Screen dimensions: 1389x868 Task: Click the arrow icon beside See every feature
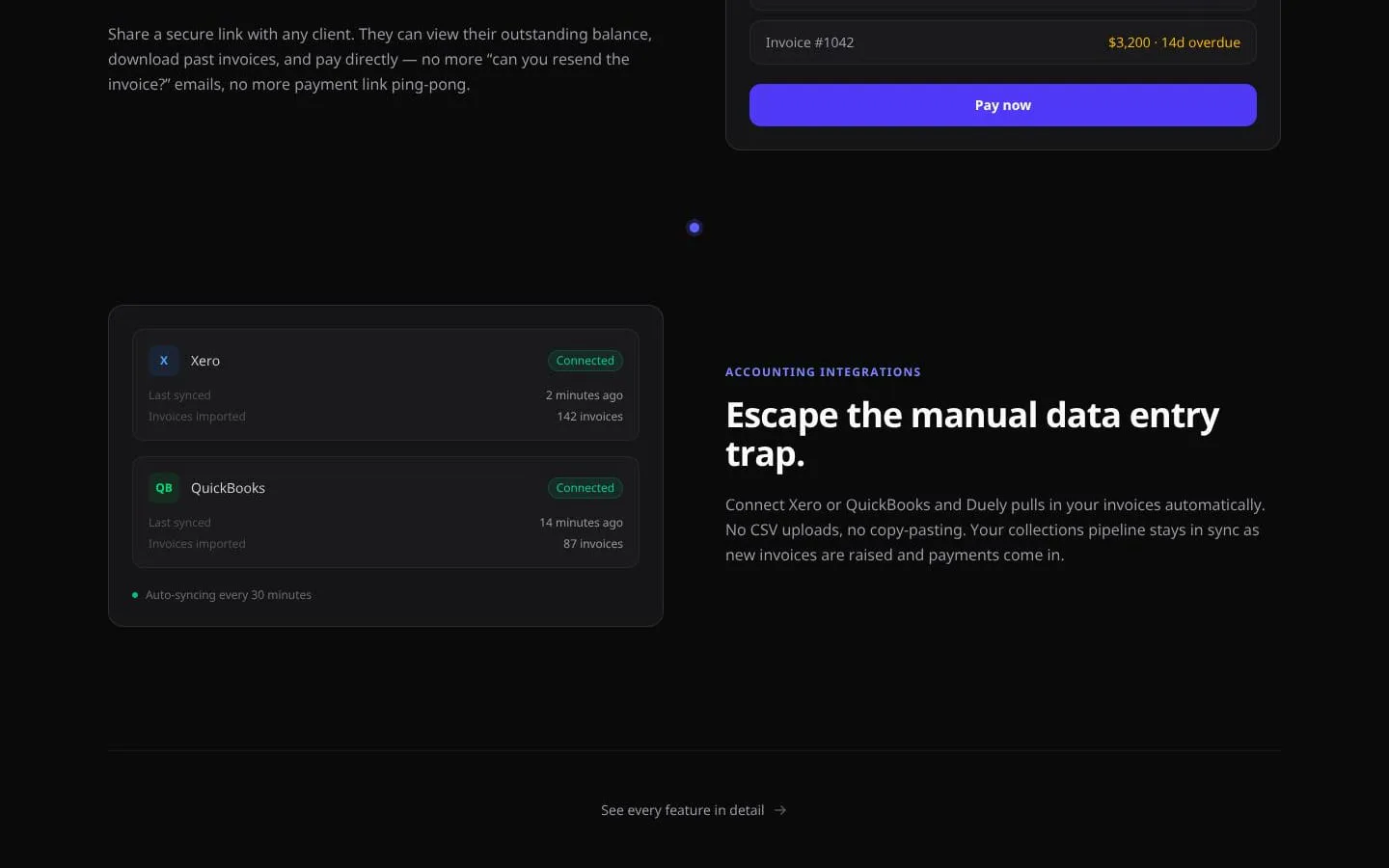coord(780,810)
